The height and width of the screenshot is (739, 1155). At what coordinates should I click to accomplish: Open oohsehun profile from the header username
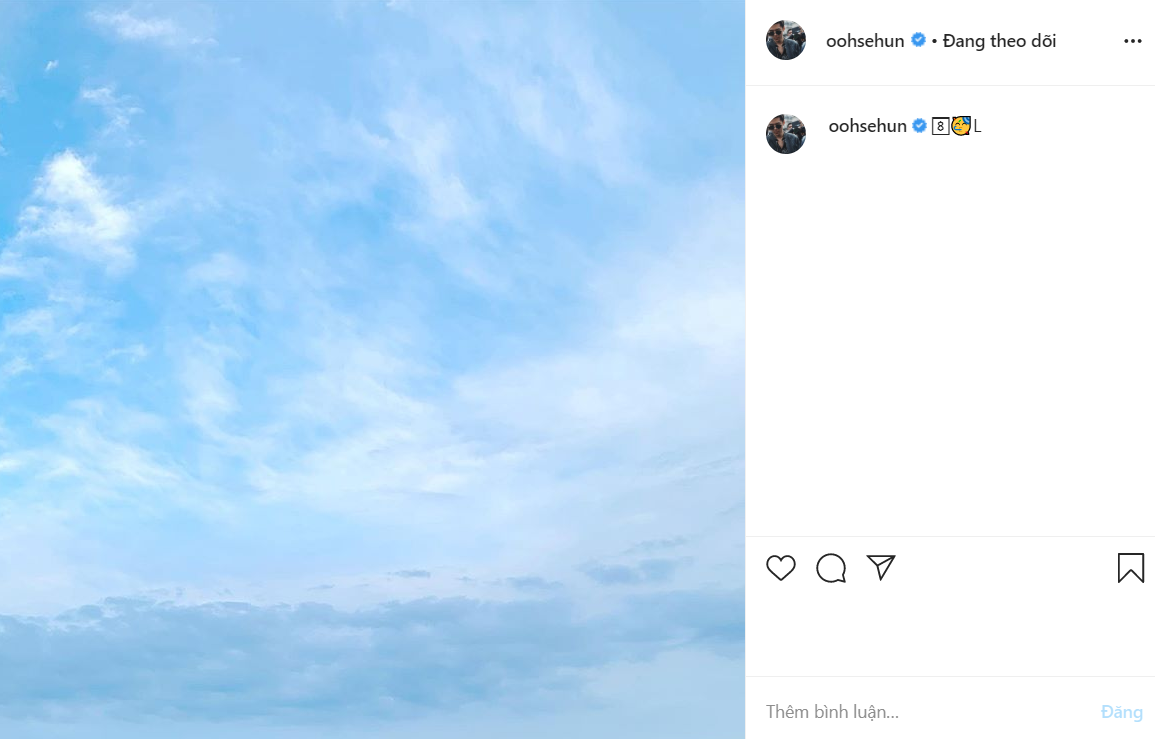pyautogui.click(x=865, y=41)
